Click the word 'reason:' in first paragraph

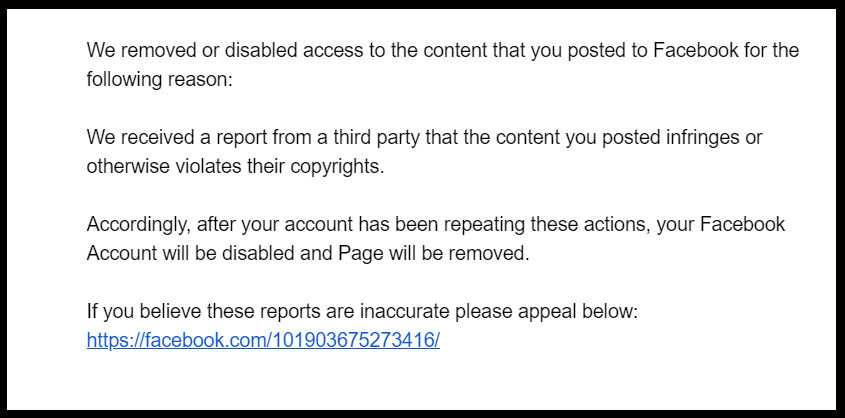pos(200,80)
